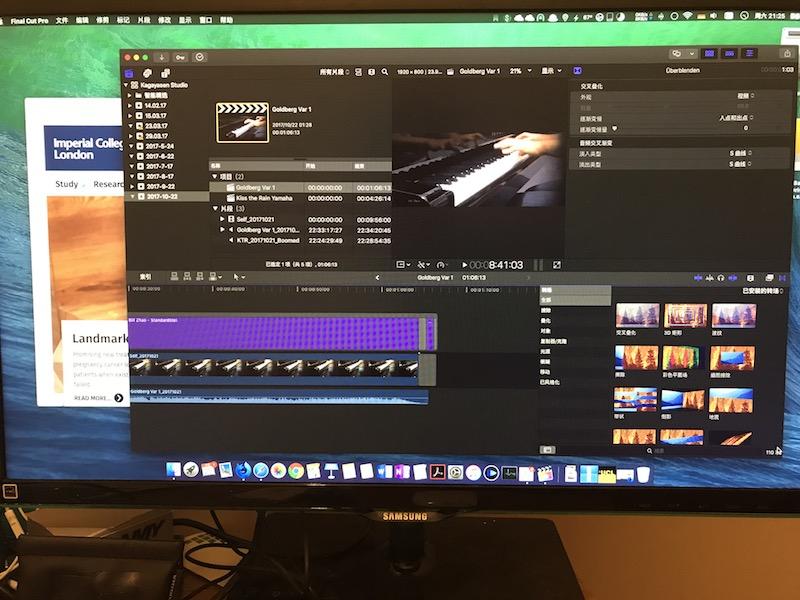This screenshot has width=800, height=600.
Task: Open the 文件 menu
Action: pyautogui.click(x=62, y=20)
